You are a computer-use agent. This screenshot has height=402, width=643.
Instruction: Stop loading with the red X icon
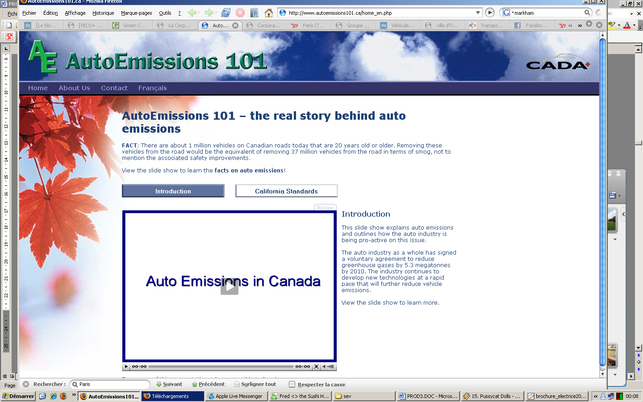[240, 13]
